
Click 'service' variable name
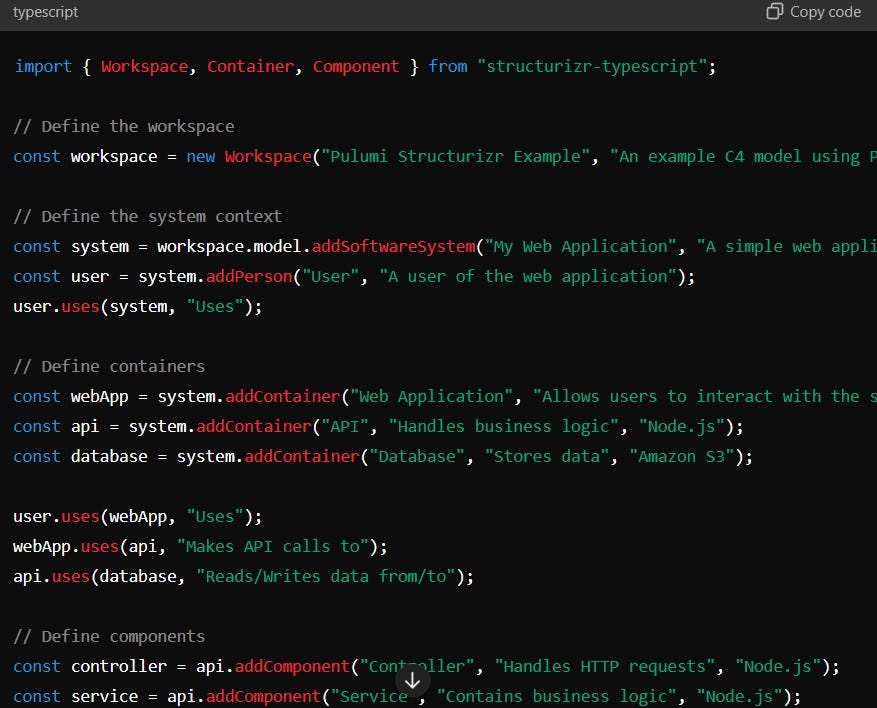(105, 697)
